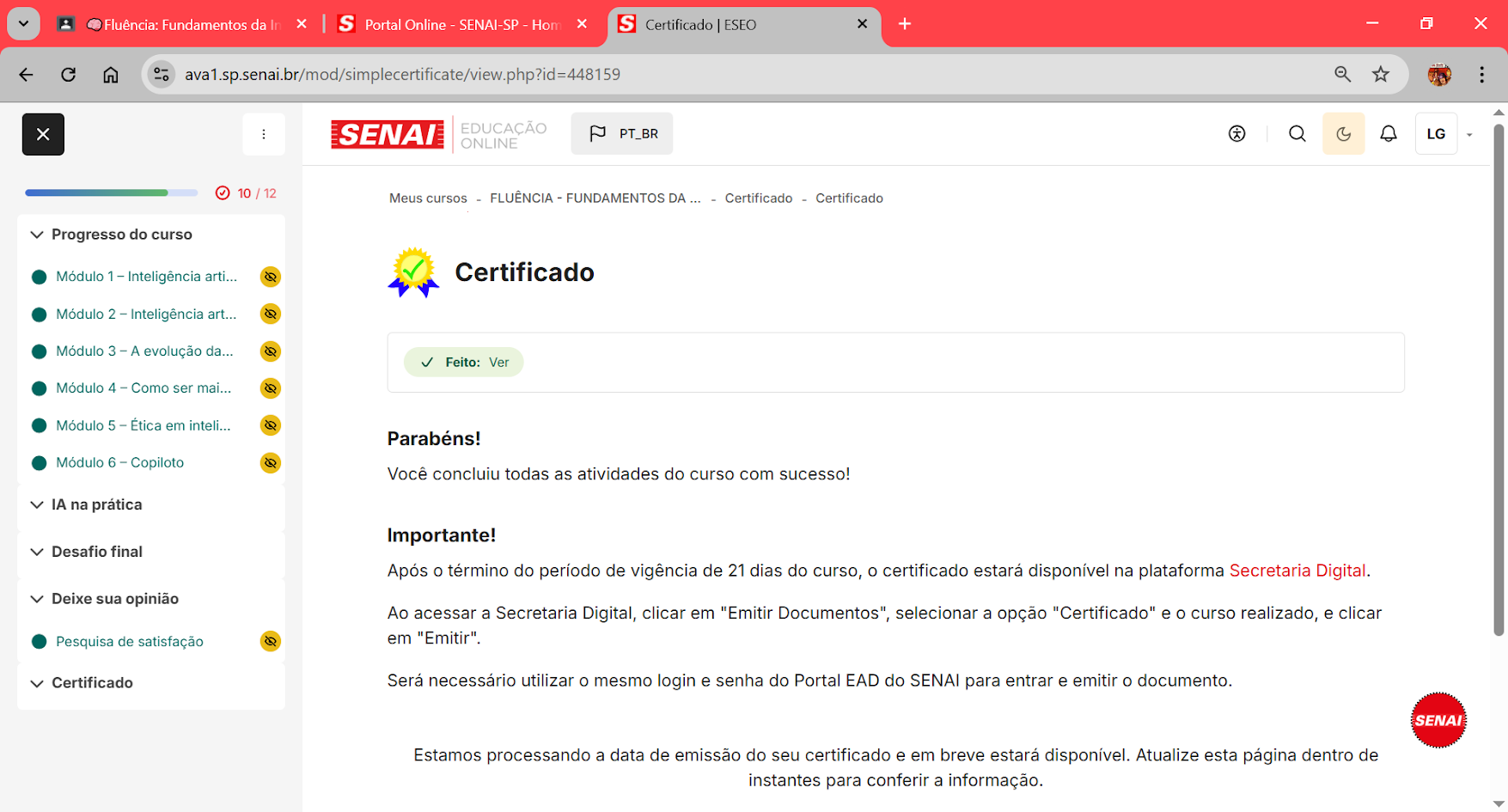
Task: Toggle dark mode with the moon button
Action: coord(1343,134)
